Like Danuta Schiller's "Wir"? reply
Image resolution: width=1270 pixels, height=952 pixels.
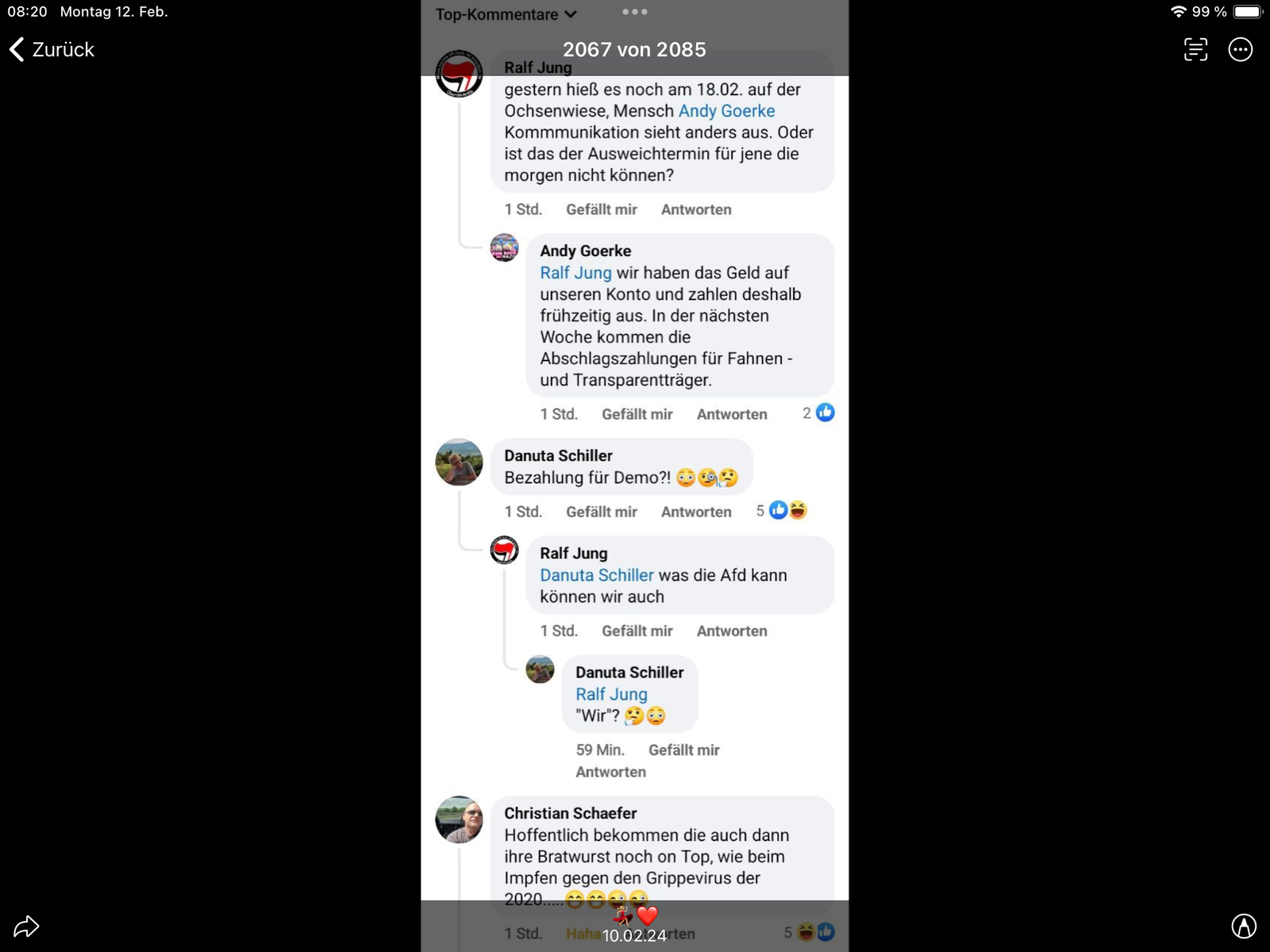(683, 750)
